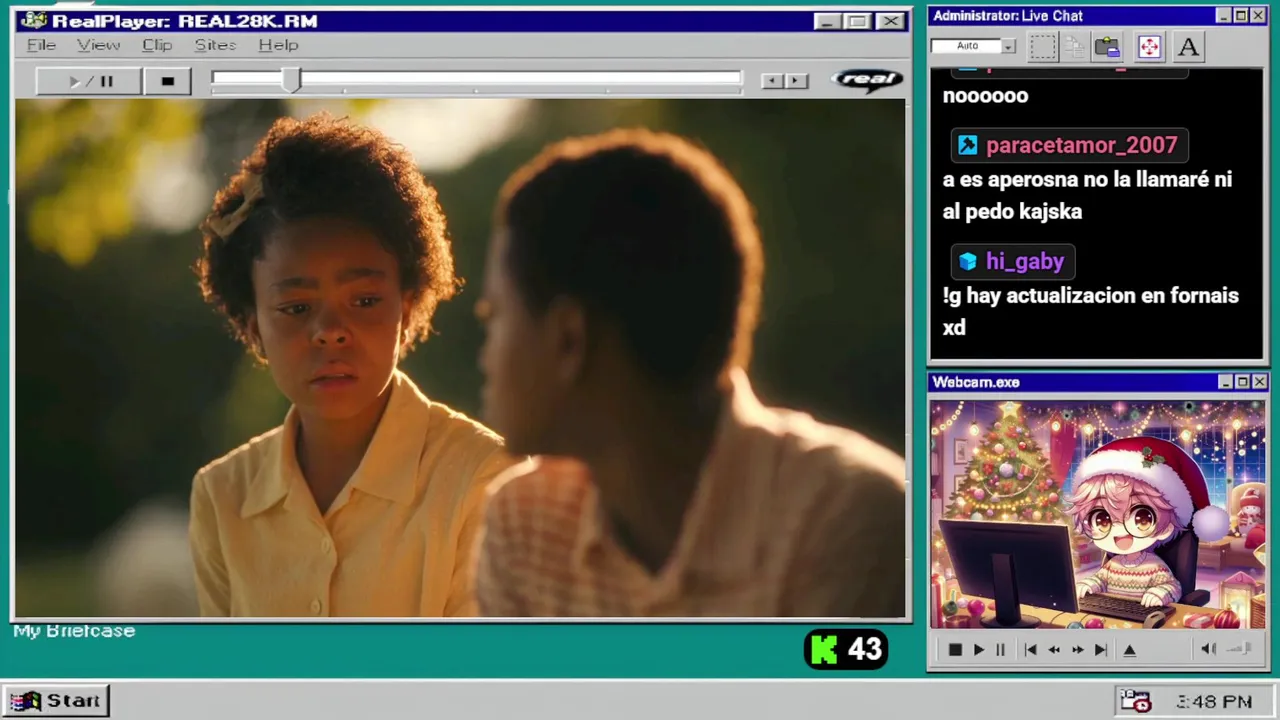Minimize the RealPlayer window
This screenshot has height=720, width=1280.
(x=826, y=21)
